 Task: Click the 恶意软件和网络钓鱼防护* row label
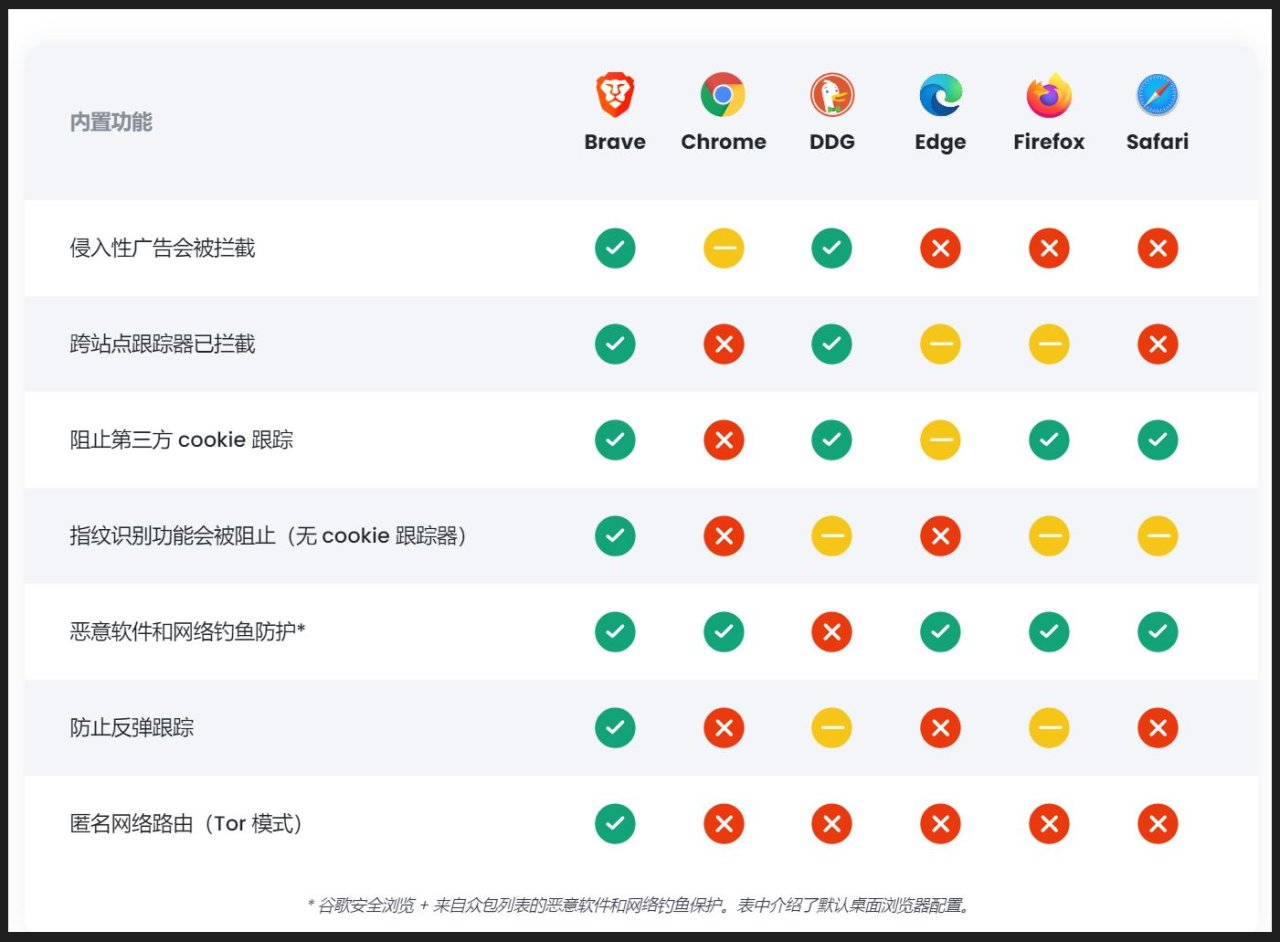point(187,632)
